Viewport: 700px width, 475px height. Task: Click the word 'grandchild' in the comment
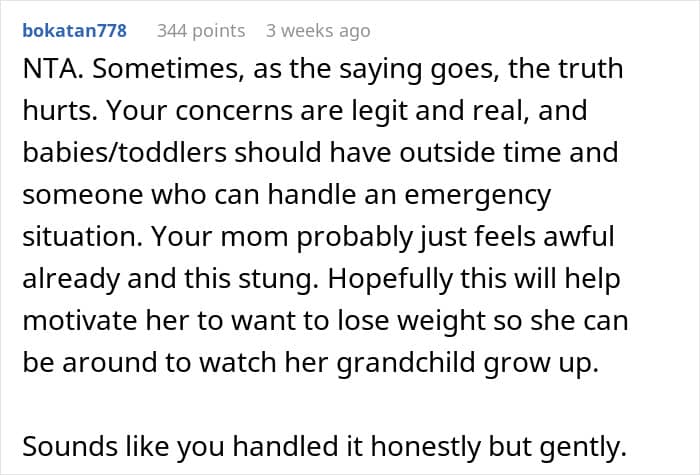tap(405, 363)
